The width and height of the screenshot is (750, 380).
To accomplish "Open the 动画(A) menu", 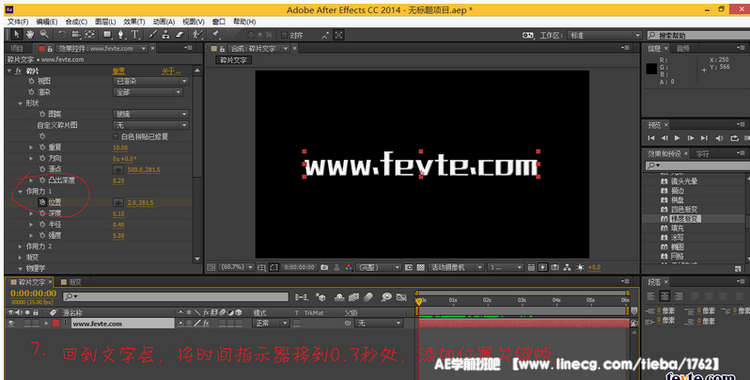I will pos(164,22).
